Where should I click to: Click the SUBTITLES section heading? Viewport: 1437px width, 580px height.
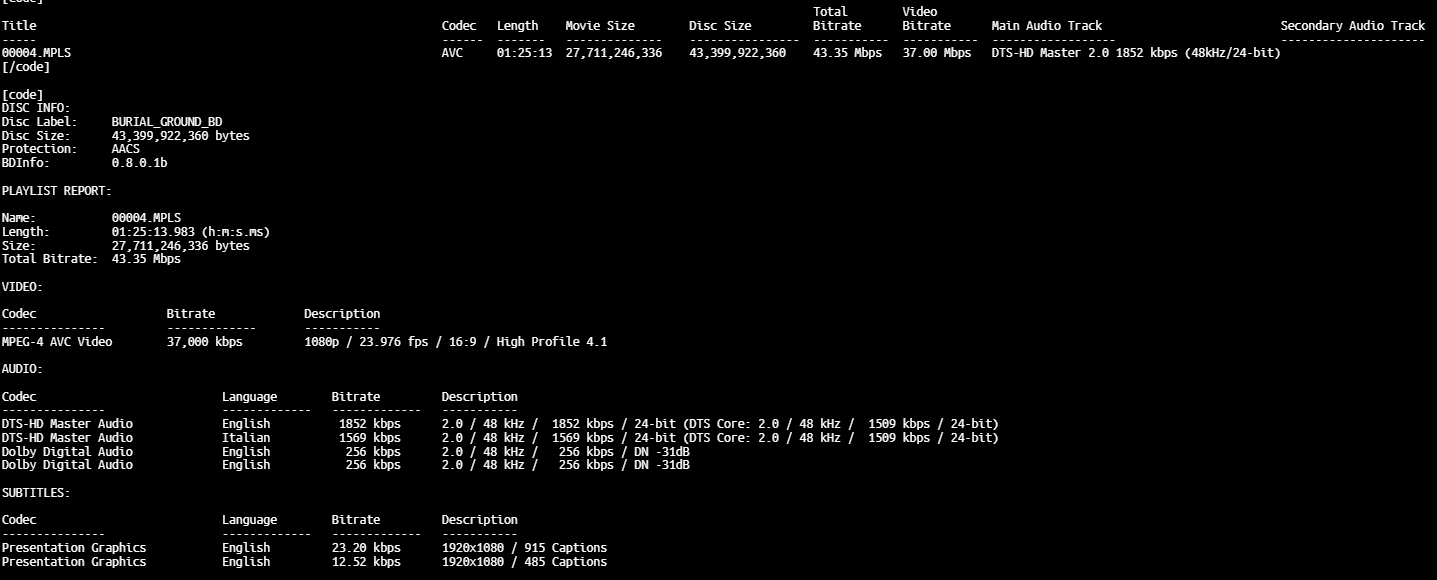(x=36, y=493)
